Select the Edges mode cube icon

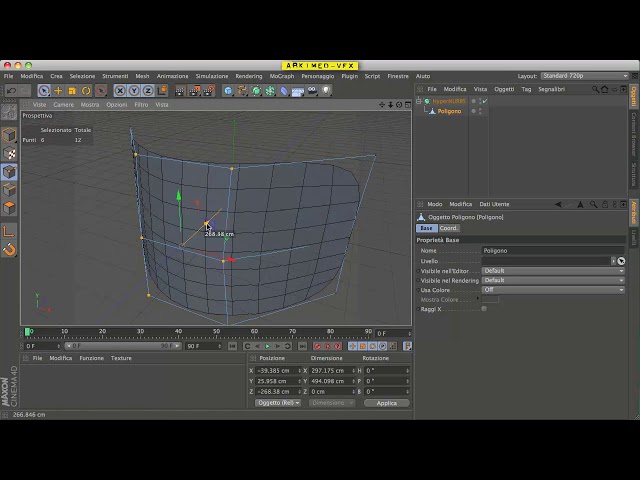click(x=9, y=190)
